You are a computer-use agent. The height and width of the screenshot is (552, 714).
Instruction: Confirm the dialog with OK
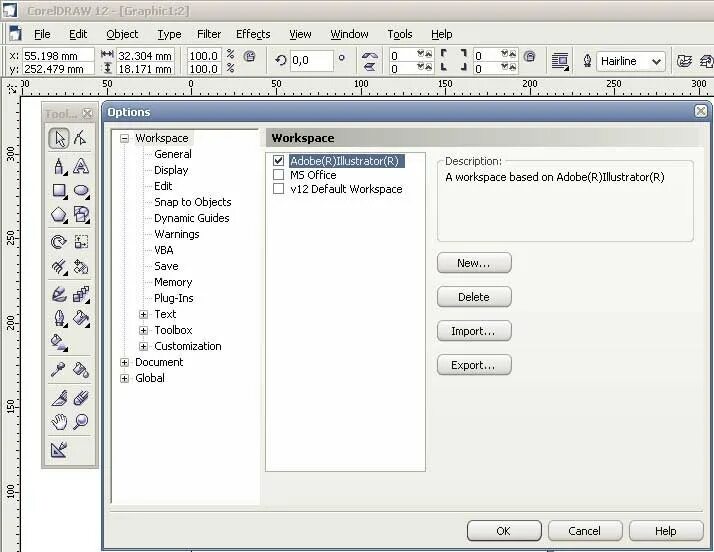point(504,531)
